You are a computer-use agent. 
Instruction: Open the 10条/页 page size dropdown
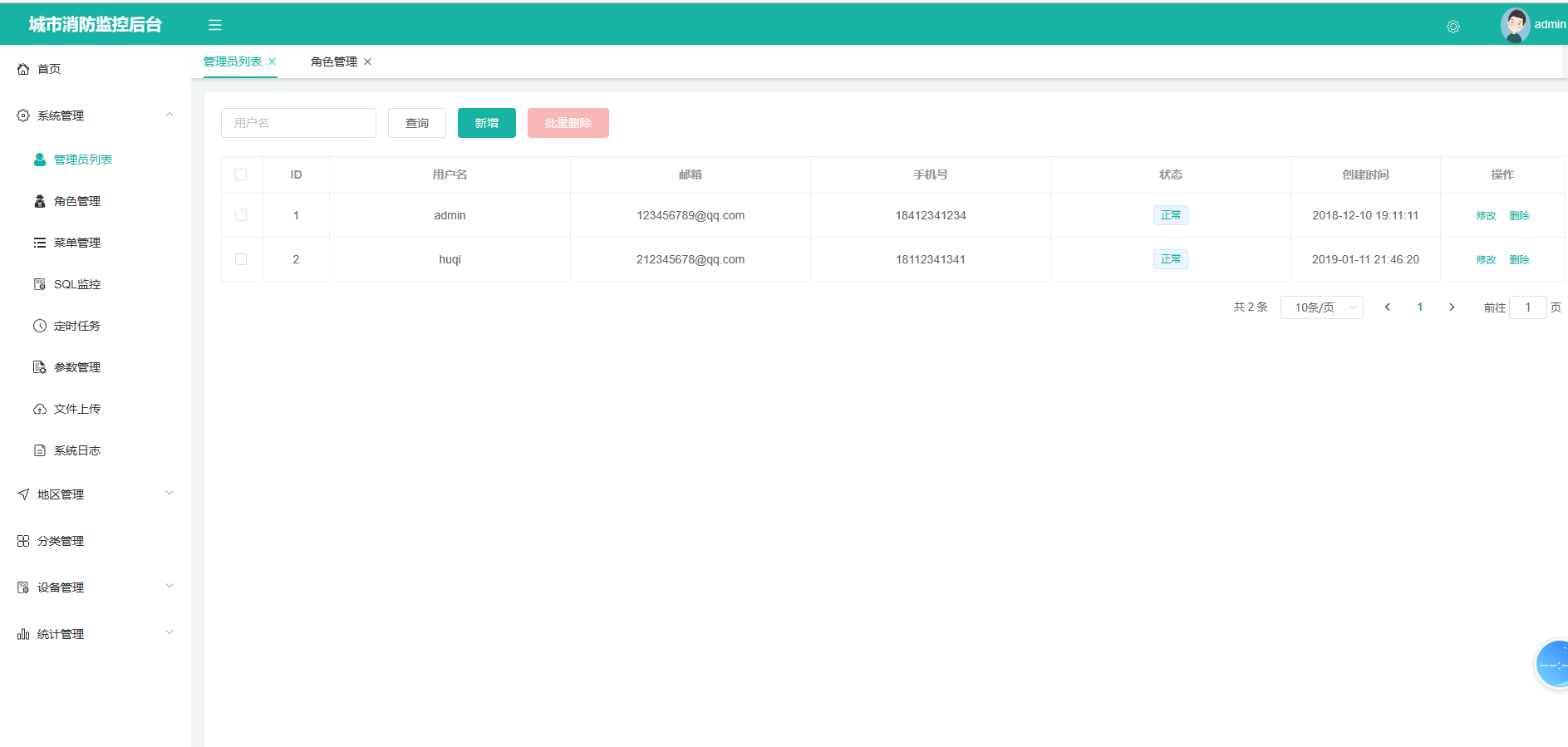(1321, 307)
